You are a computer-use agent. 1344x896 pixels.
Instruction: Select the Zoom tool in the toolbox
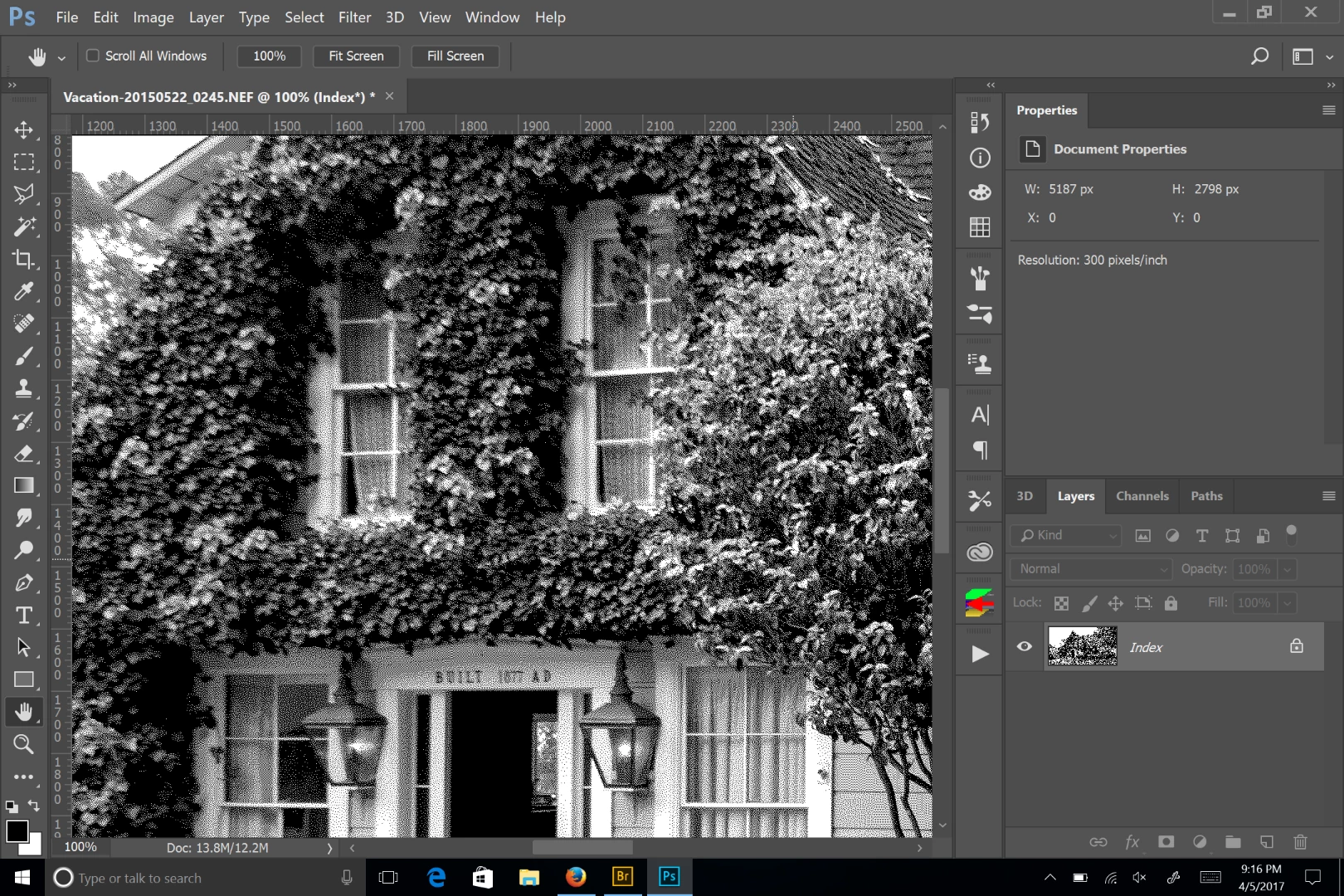click(23, 744)
